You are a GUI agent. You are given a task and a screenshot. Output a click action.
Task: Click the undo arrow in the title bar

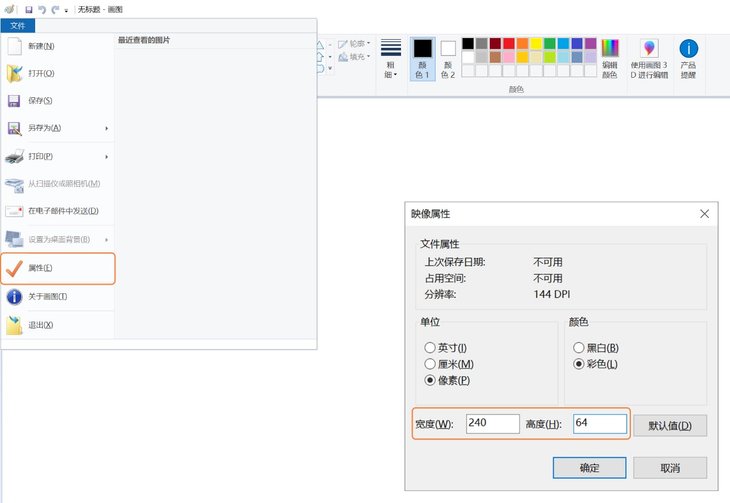coord(42,8)
